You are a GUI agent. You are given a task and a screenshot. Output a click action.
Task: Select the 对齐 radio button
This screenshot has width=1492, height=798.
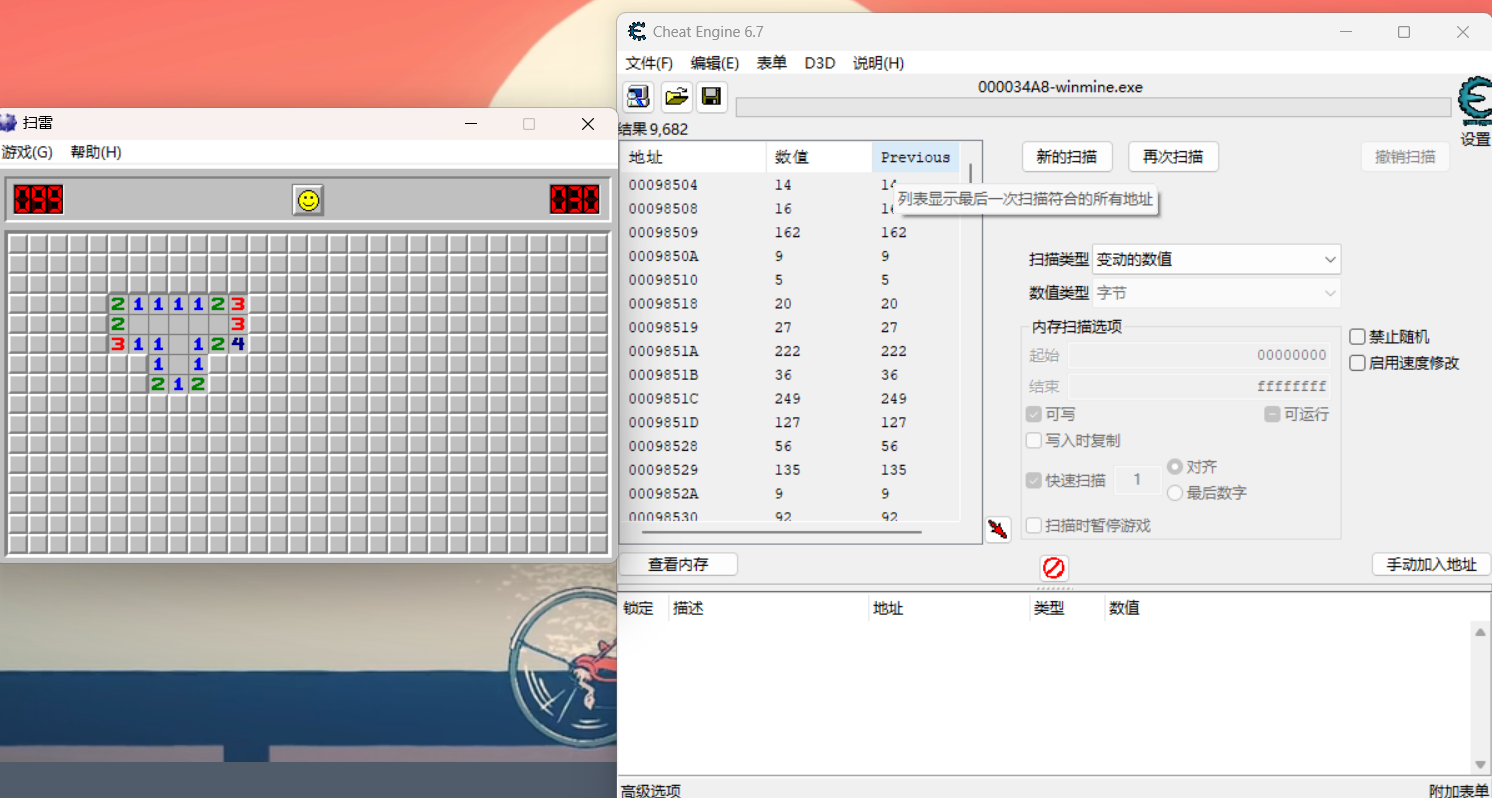[1175, 467]
